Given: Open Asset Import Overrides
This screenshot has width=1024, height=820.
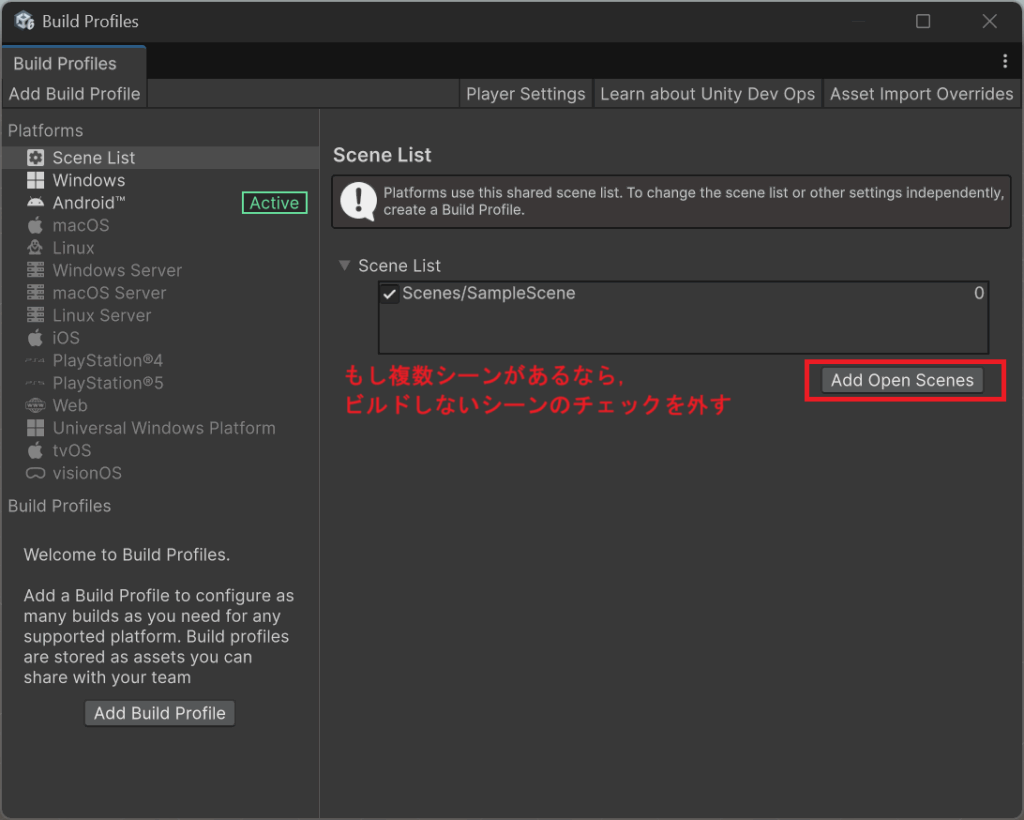Looking at the screenshot, I should coord(921,94).
